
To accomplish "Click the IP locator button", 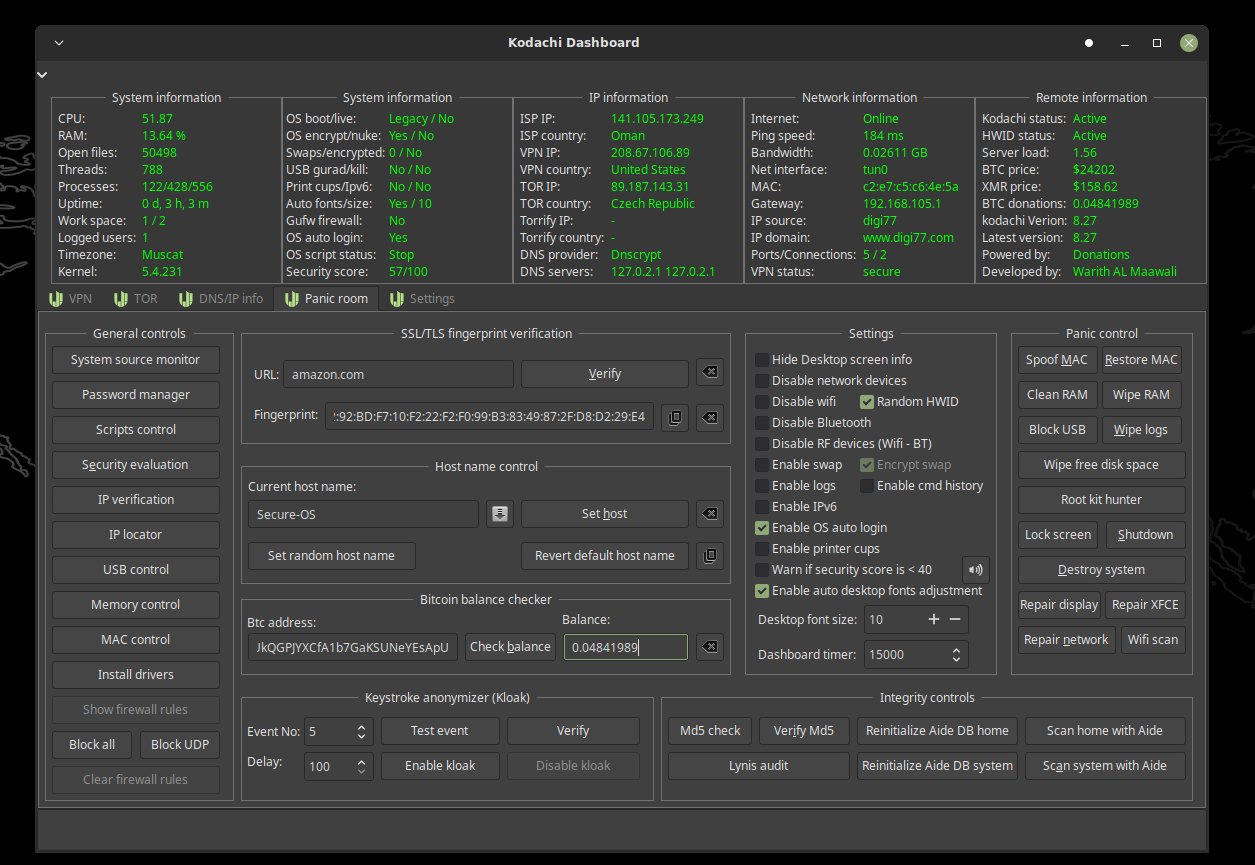I will click(x=136, y=535).
